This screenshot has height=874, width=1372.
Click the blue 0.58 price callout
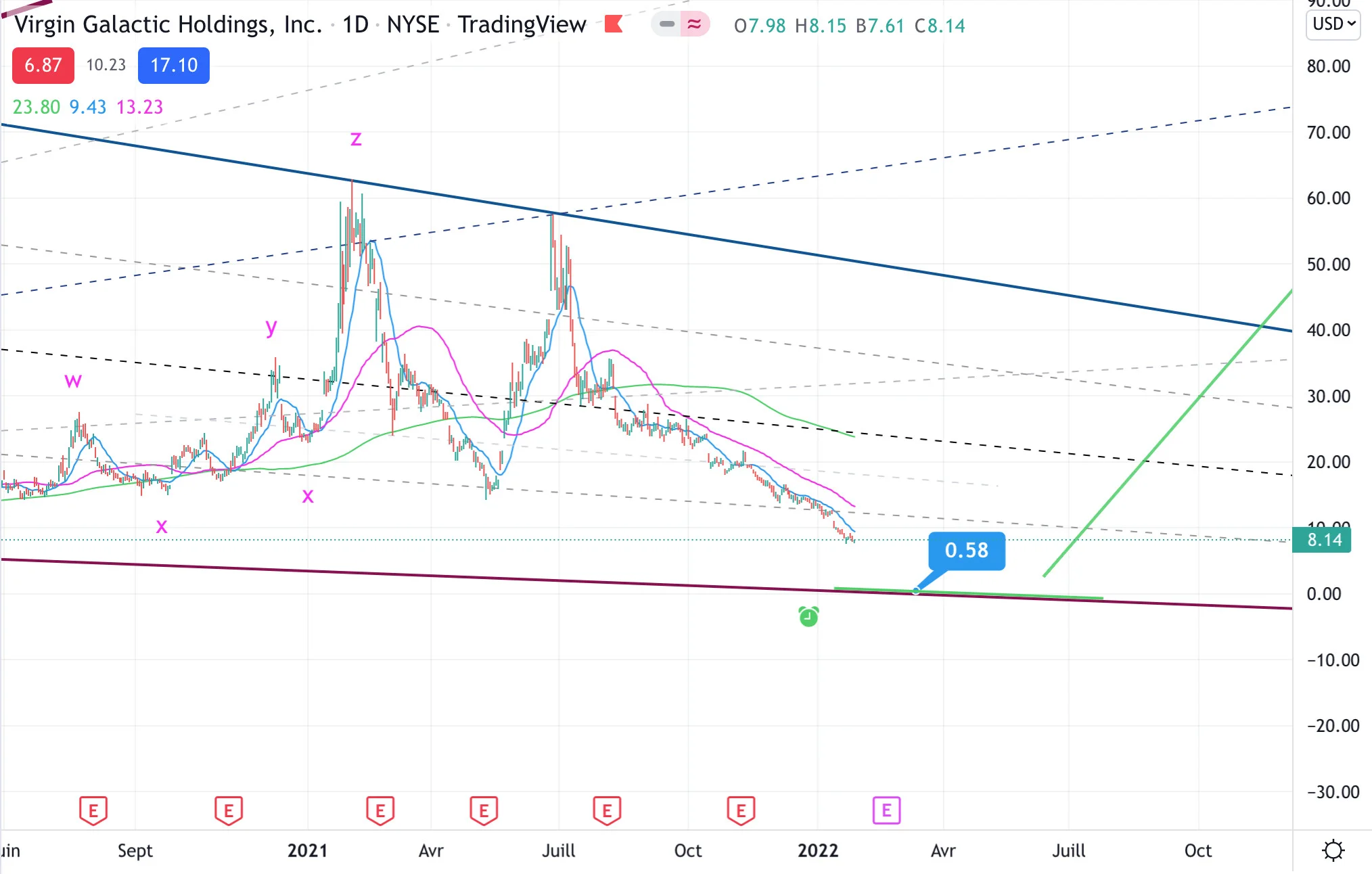pos(966,551)
